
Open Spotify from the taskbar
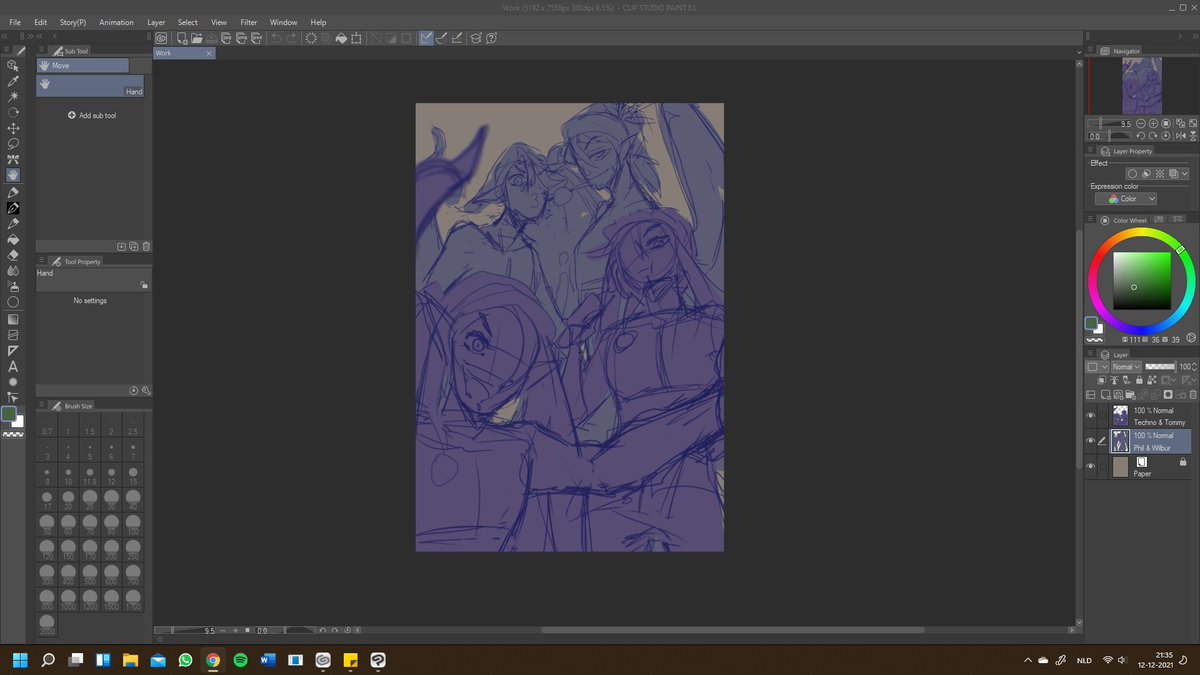240,661
